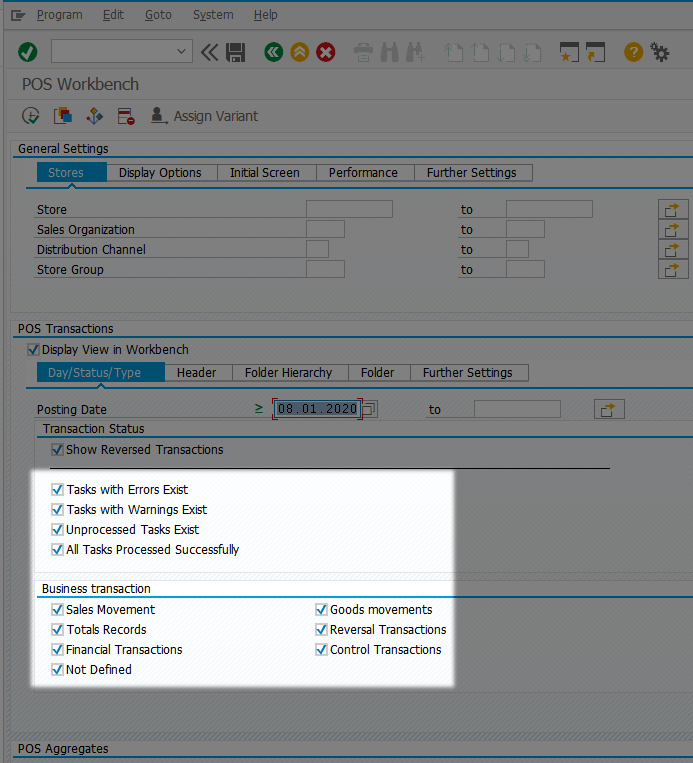The width and height of the screenshot is (693, 763).
Task: Click the Customize Local Layout gear icon
Action: (660, 52)
